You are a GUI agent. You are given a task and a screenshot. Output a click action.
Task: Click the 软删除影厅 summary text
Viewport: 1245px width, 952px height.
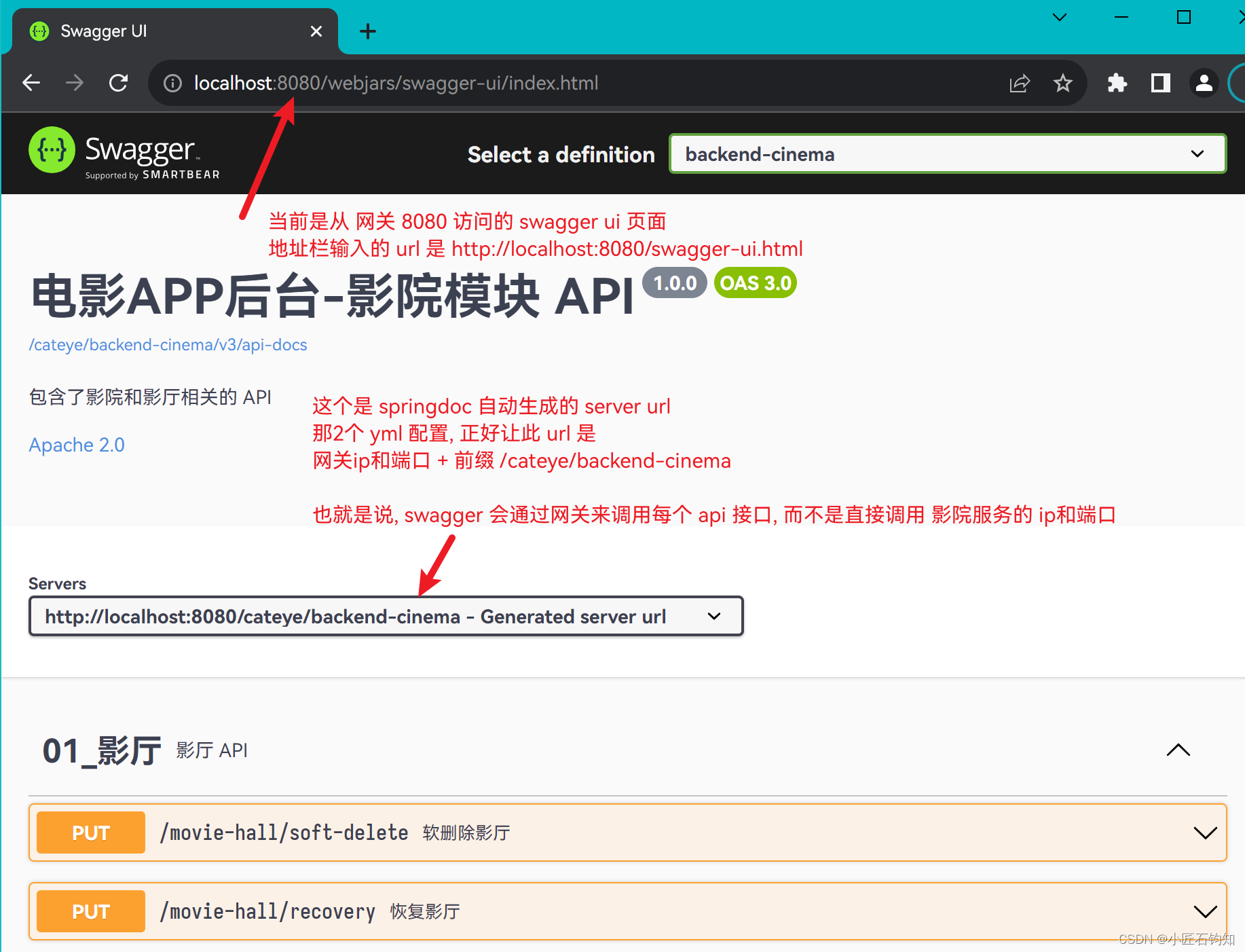click(x=466, y=833)
